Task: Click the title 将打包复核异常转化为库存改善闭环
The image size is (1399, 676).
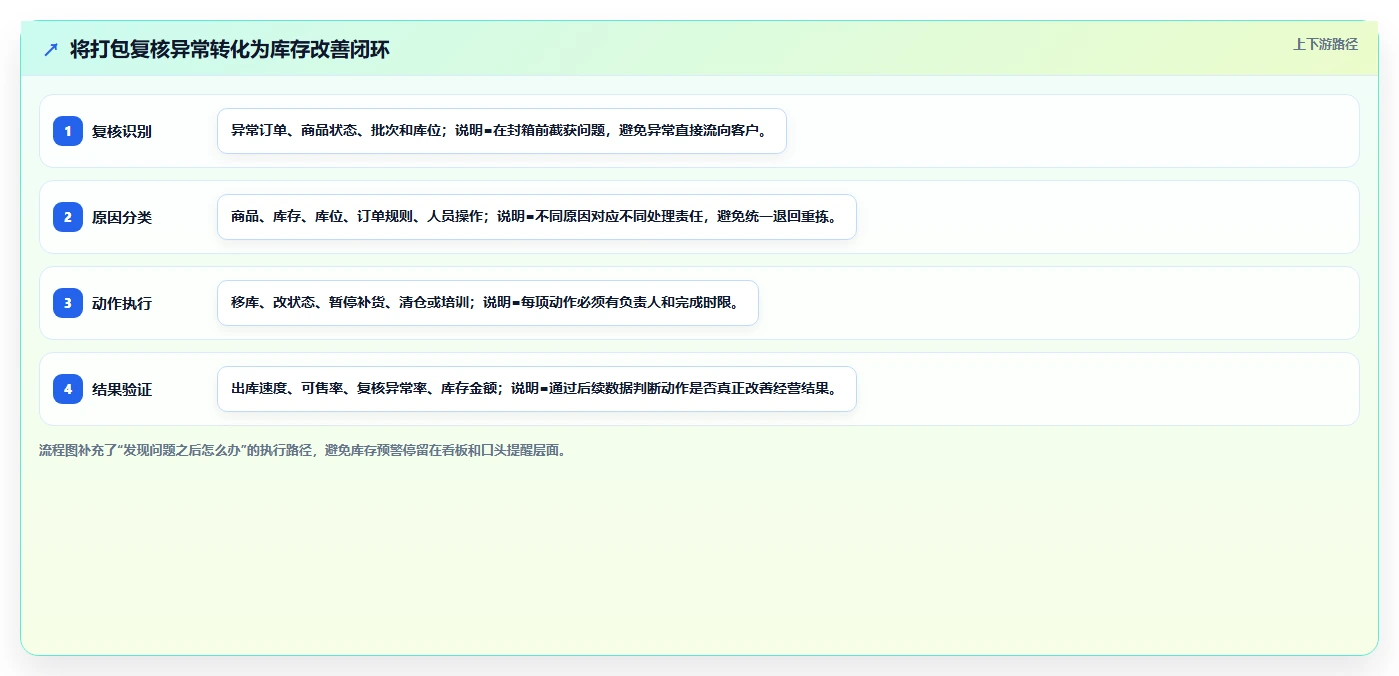Action: 230,50
